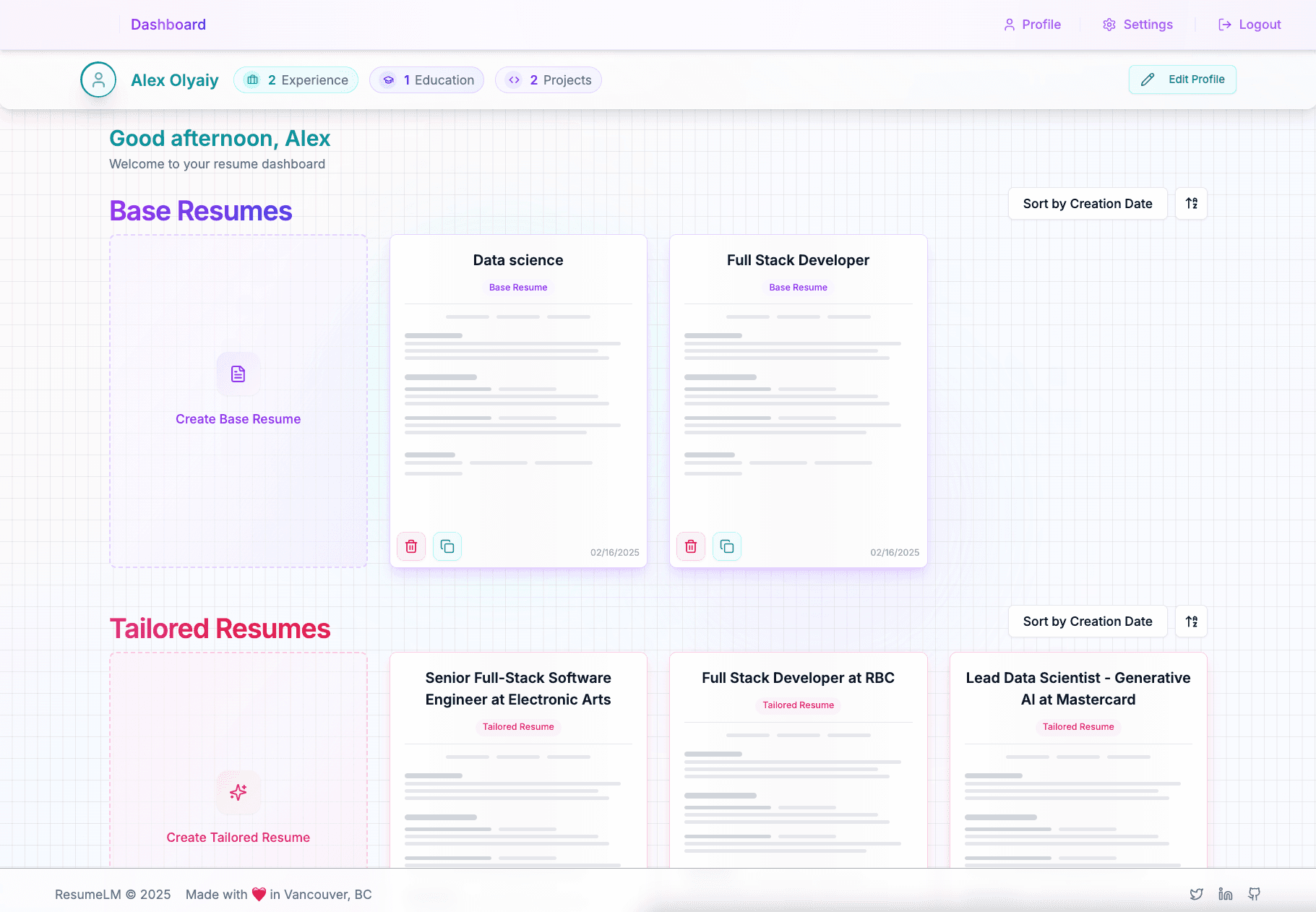Open the GitHub icon in footer

1254,894
